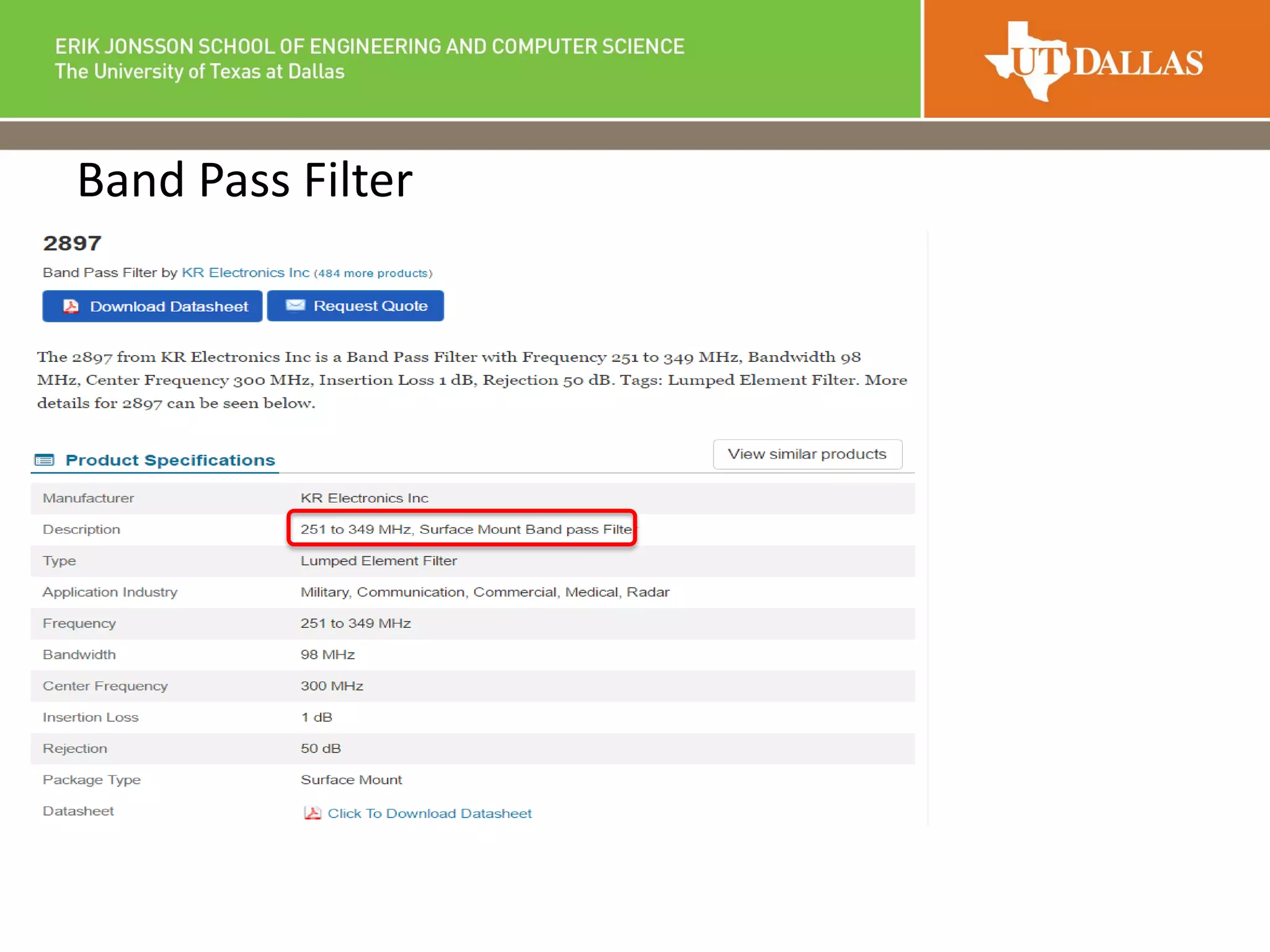1270x952 pixels.
Task: Click the Insertion Loss value 1 dB
Action: (x=317, y=718)
